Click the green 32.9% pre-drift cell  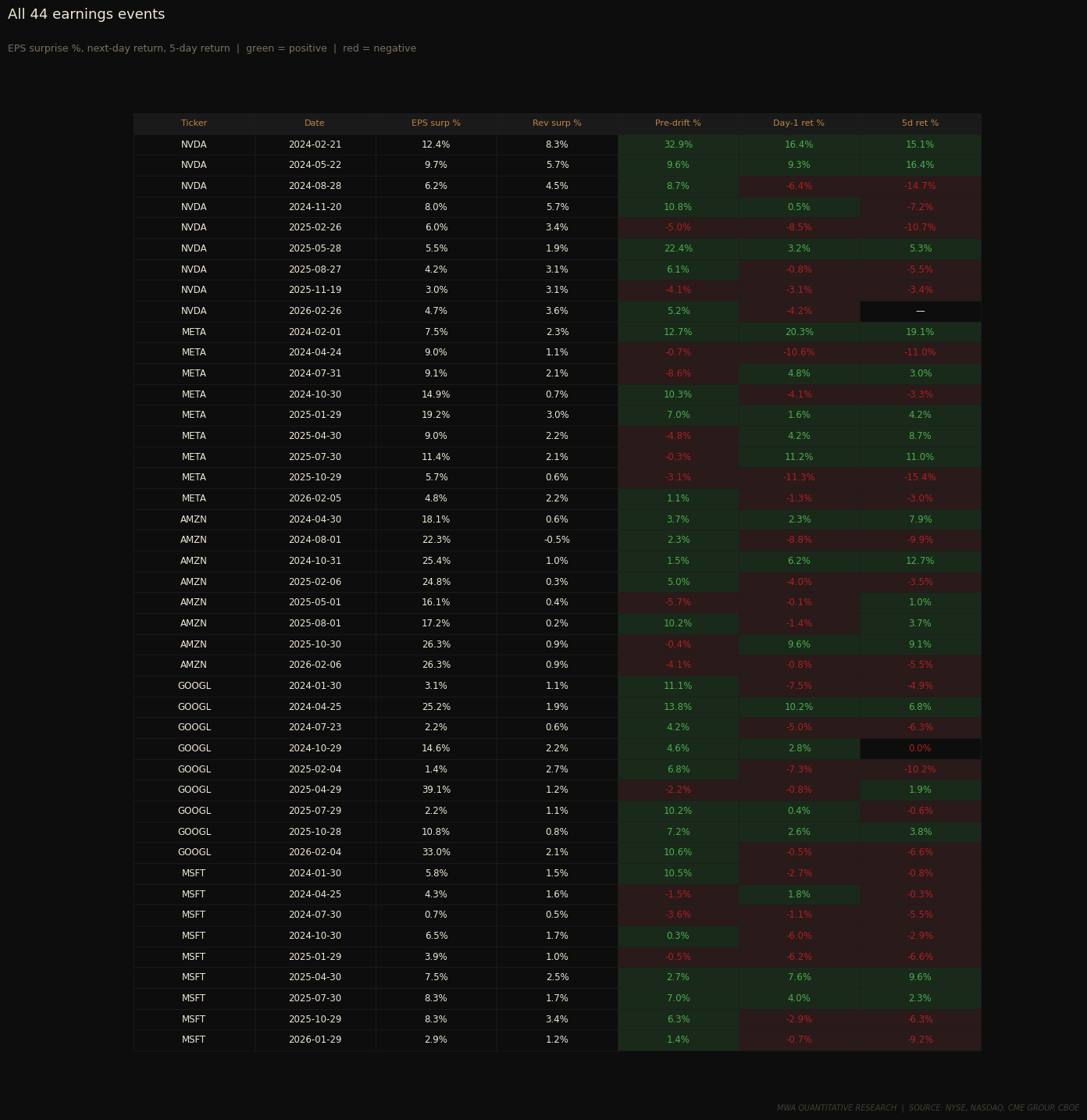[678, 144]
